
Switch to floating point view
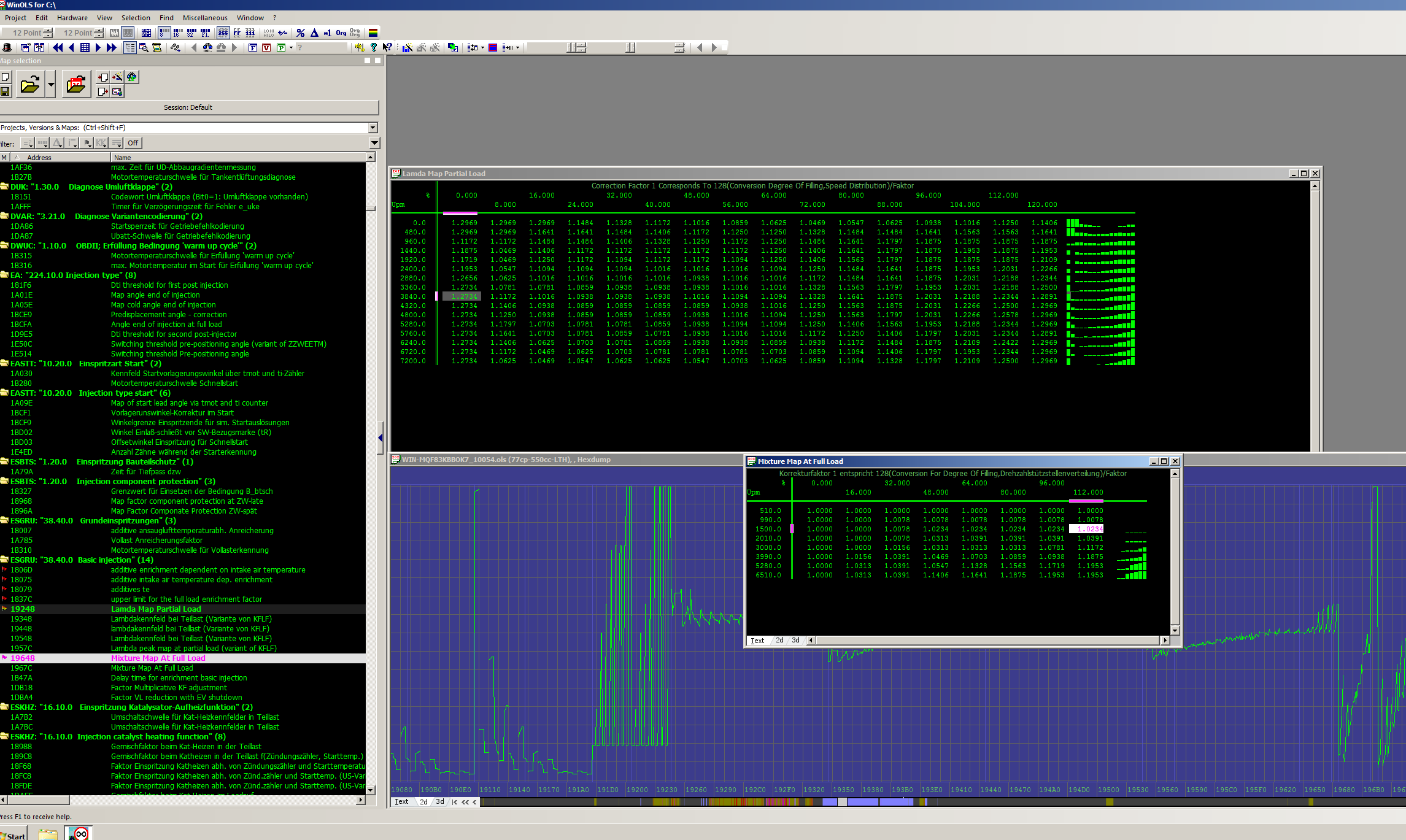coord(205,33)
